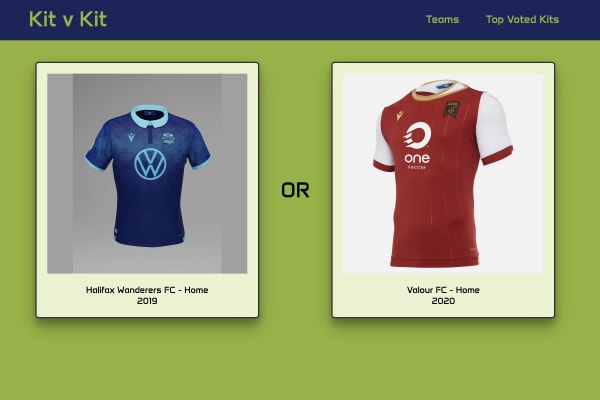This screenshot has width=600, height=400.
Task: Click the 2019 year label under the Halifax kit
Action: pyautogui.click(x=147, y=301)
